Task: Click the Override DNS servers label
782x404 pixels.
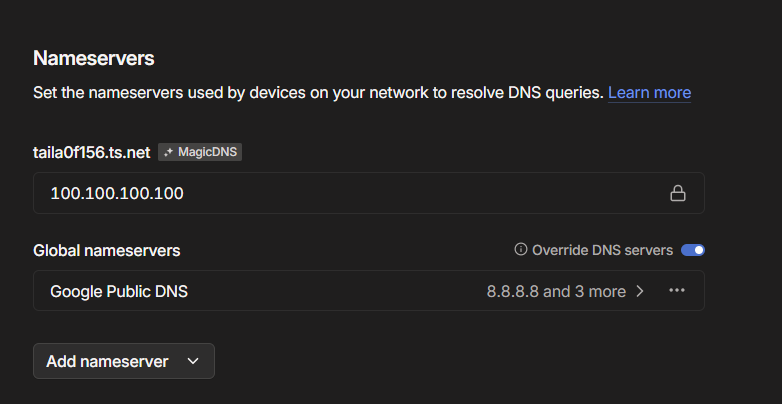Action: pos(602,250)
